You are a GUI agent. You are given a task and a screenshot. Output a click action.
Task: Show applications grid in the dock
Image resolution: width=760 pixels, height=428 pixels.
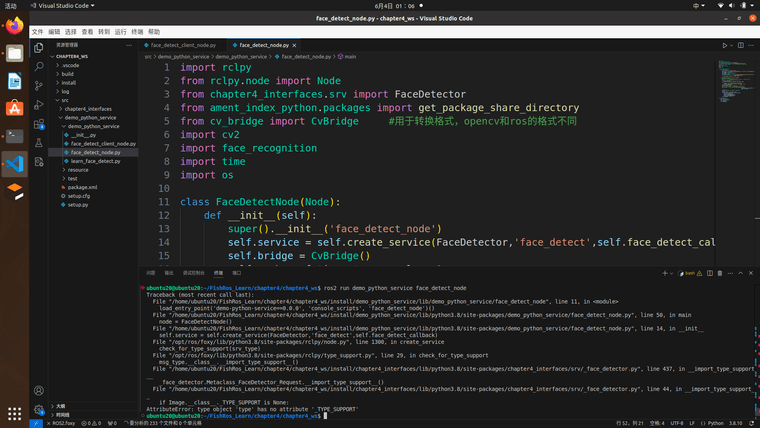15,413
